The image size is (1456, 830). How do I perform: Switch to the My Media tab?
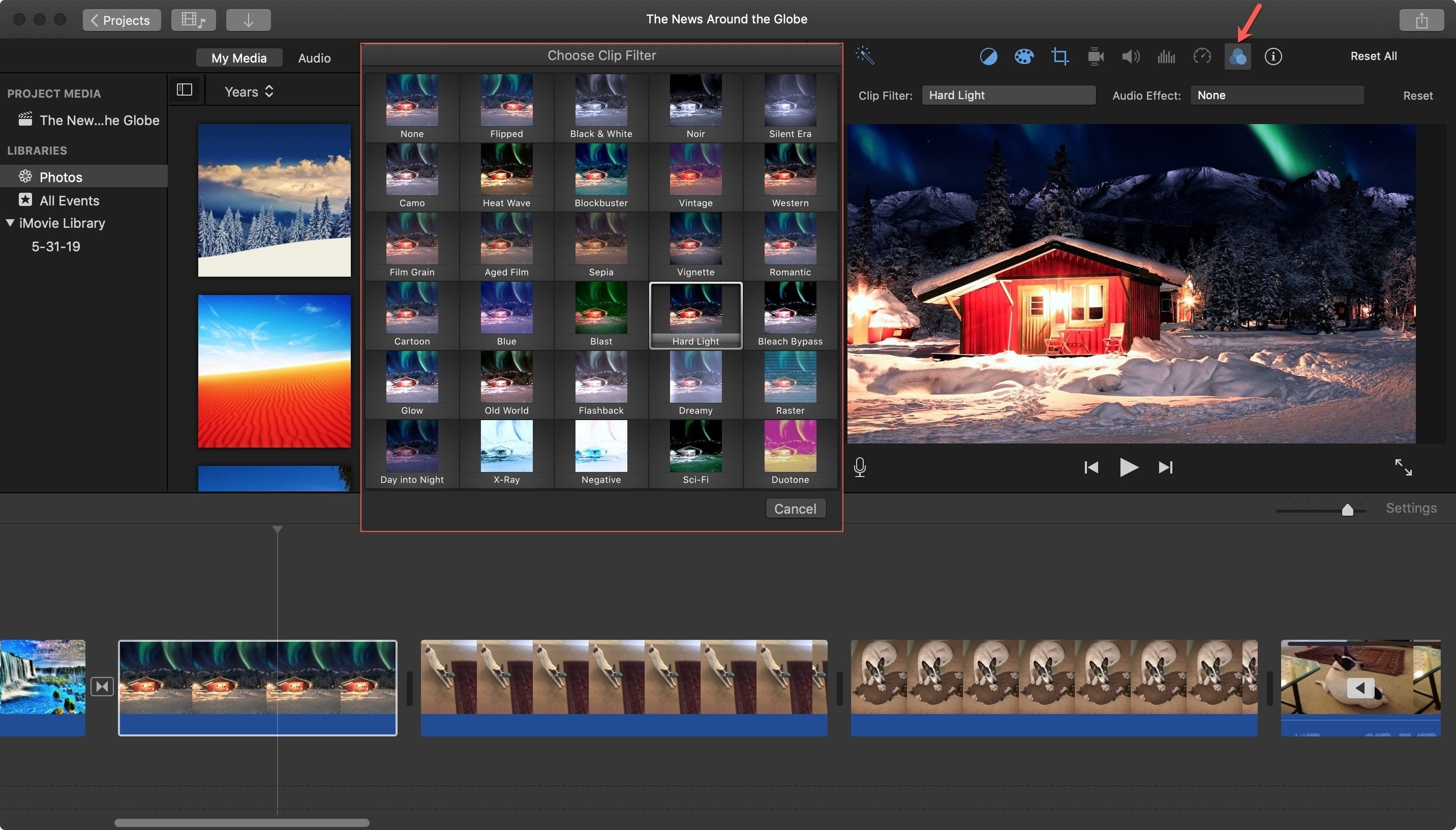point(238,57)
